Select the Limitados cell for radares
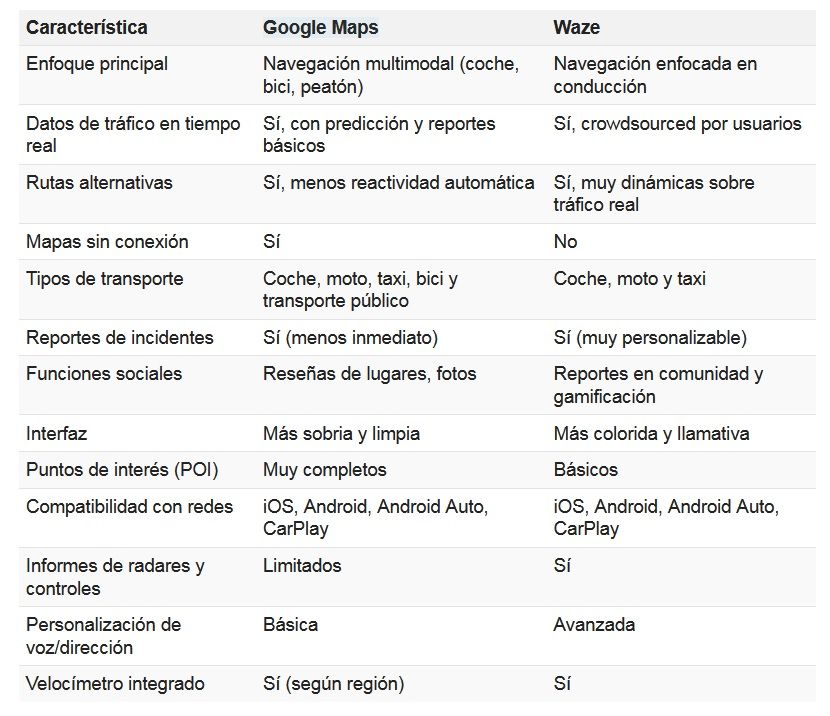830x716 pixels. tap(302, 566)
